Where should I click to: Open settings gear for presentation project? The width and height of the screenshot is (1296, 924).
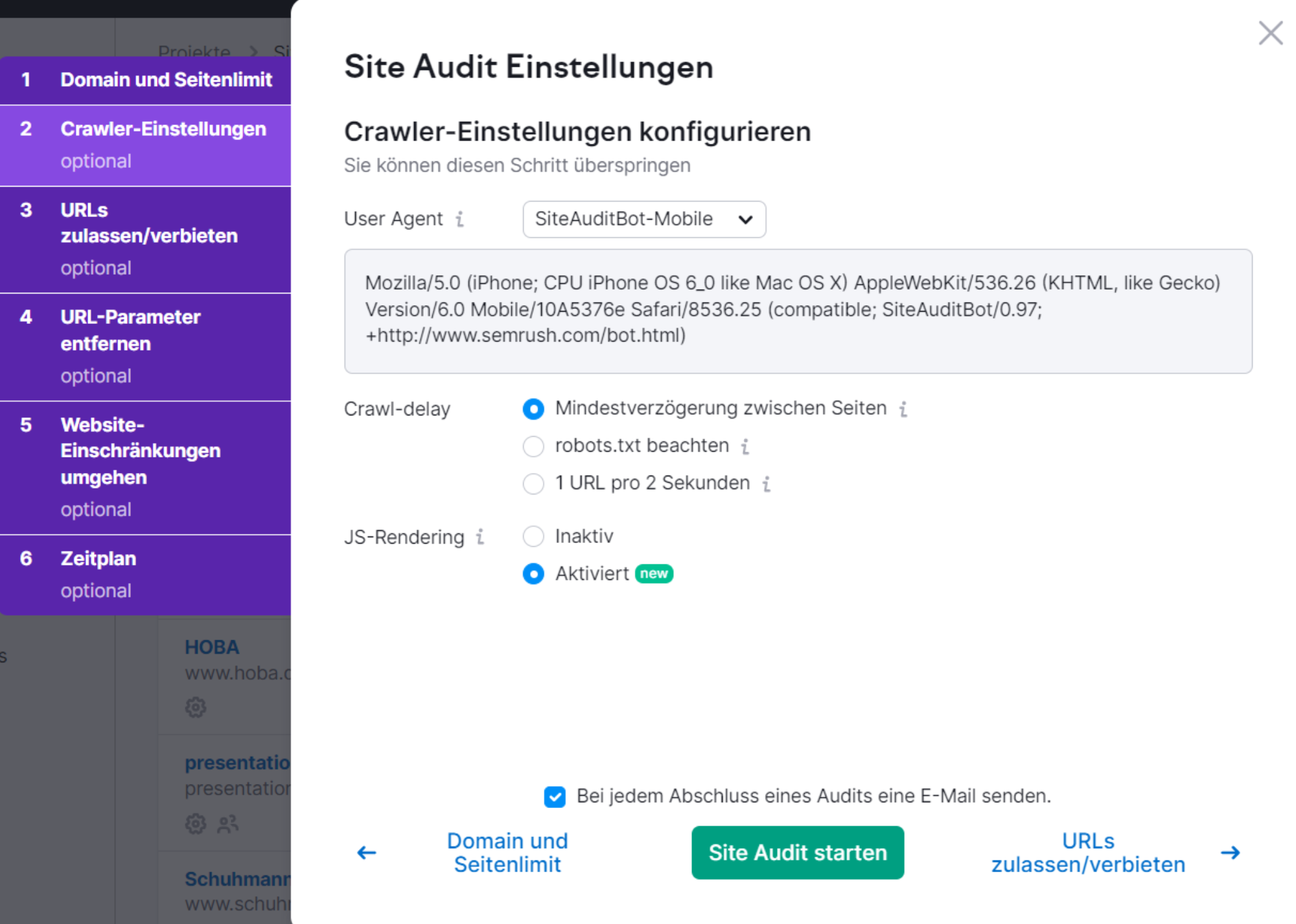point(196,824)
